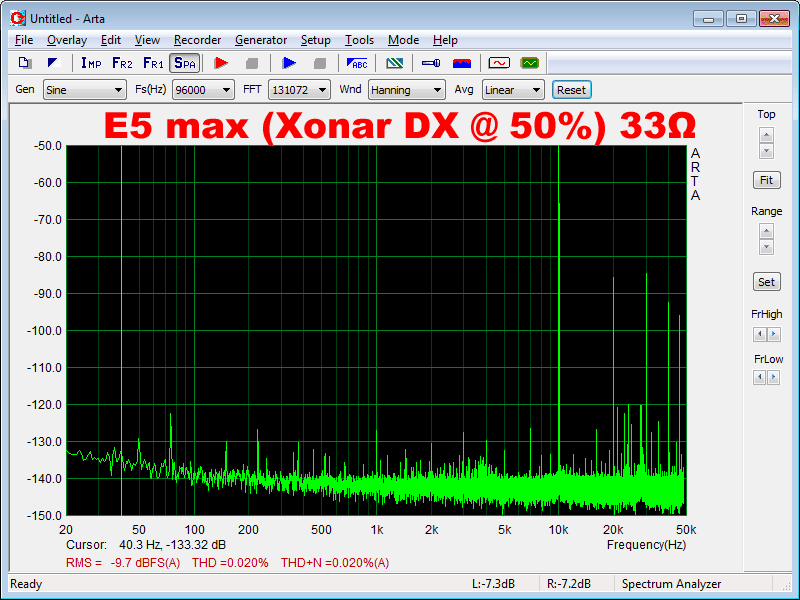
Task: Maximize the Arta window
Action: 741,19
